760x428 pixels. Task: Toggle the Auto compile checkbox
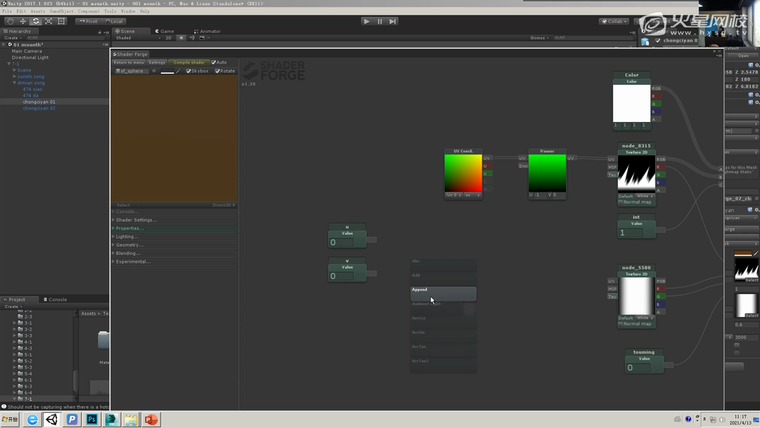(214, 62)
